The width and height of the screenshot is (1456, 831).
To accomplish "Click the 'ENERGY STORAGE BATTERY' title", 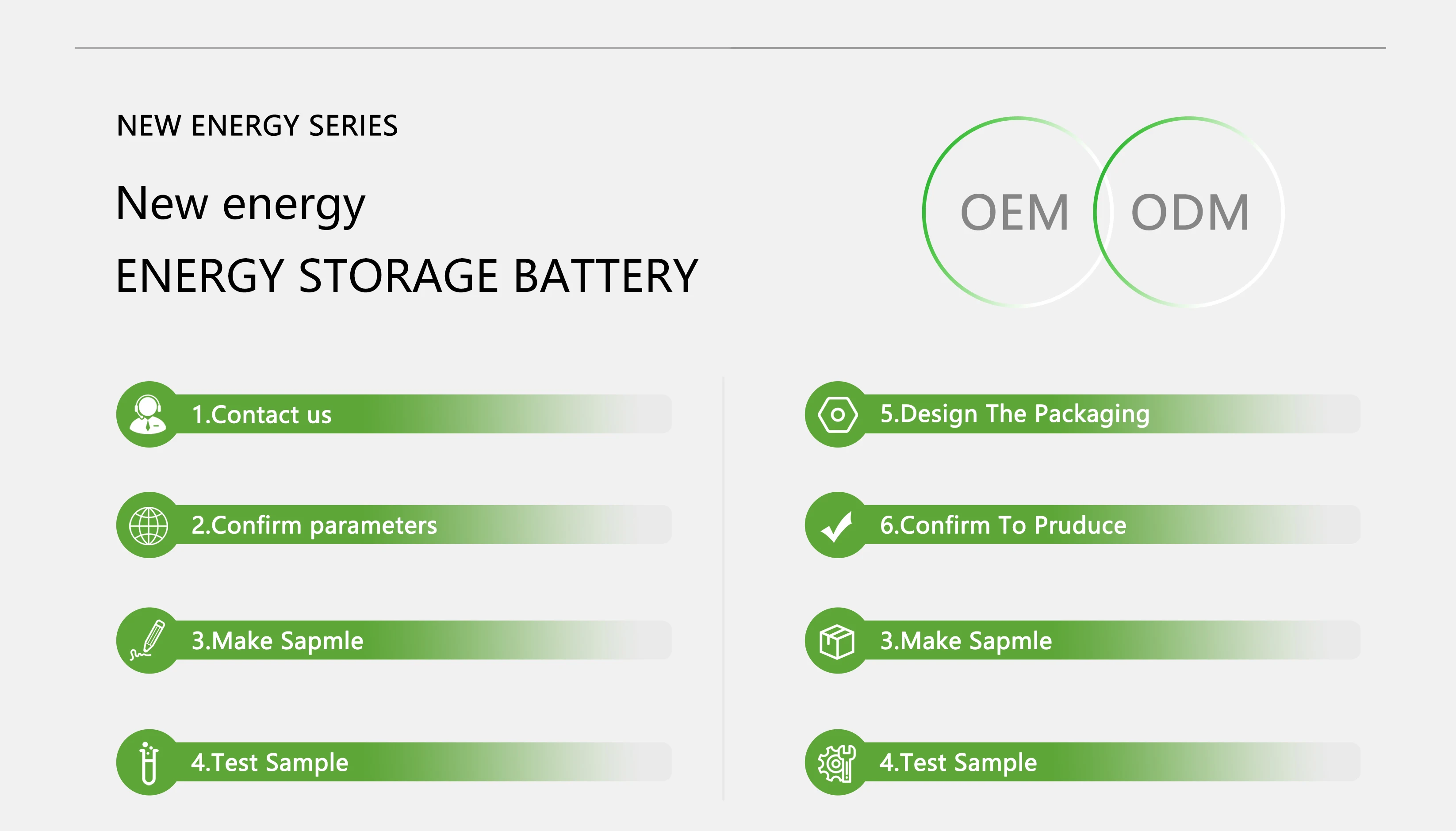I will pyautogui.click(x=406, y=276).
